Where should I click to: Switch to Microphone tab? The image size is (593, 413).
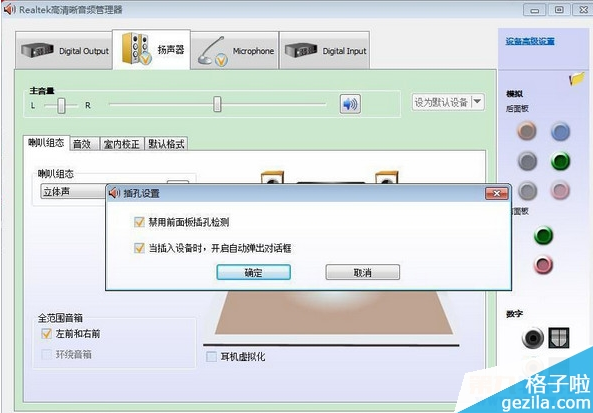click(x=234, y=50)
